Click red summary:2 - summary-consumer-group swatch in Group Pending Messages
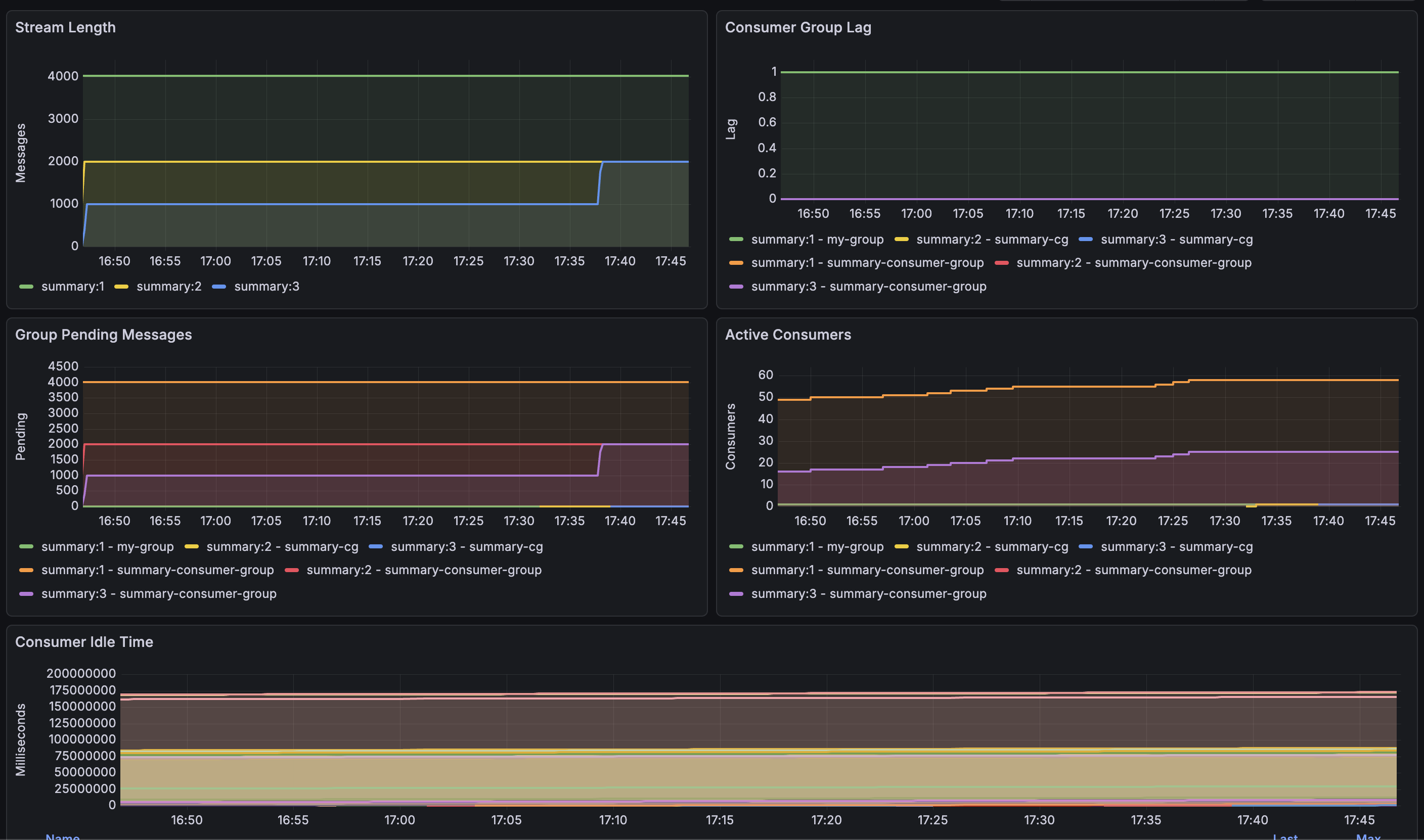The image size is (1424, 840). point(292,570)
